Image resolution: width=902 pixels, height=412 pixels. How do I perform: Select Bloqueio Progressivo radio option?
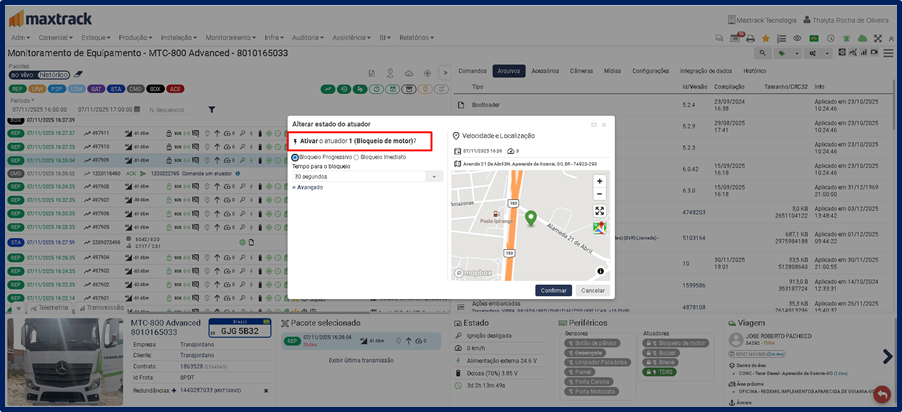[295, 157]
